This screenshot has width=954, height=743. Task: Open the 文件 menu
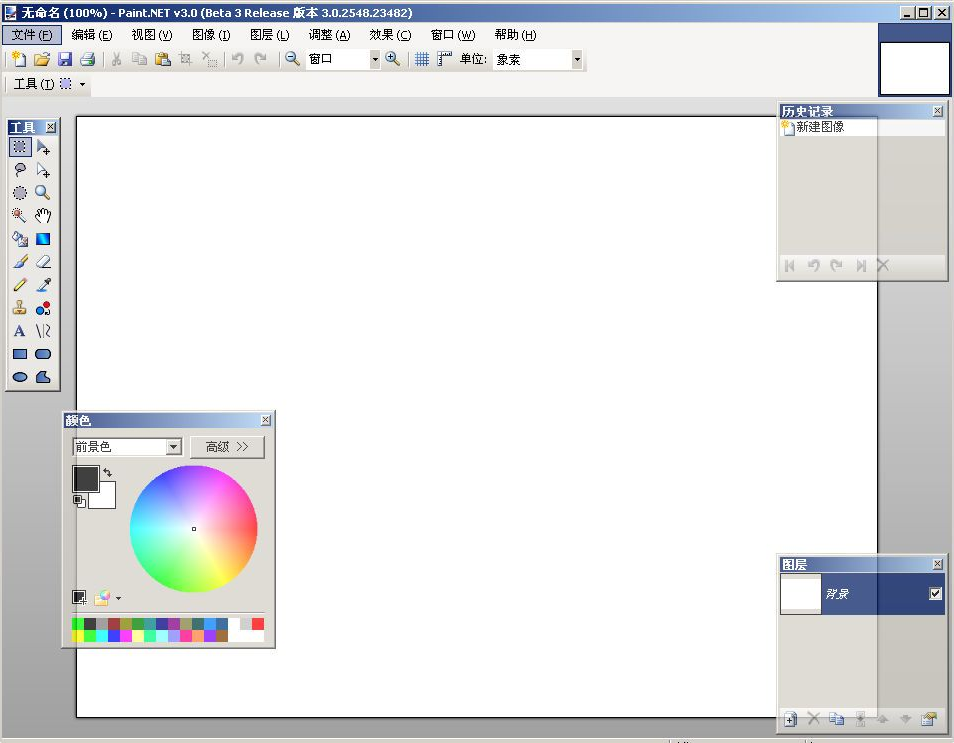pyautogui.click(x=32, y=35)
